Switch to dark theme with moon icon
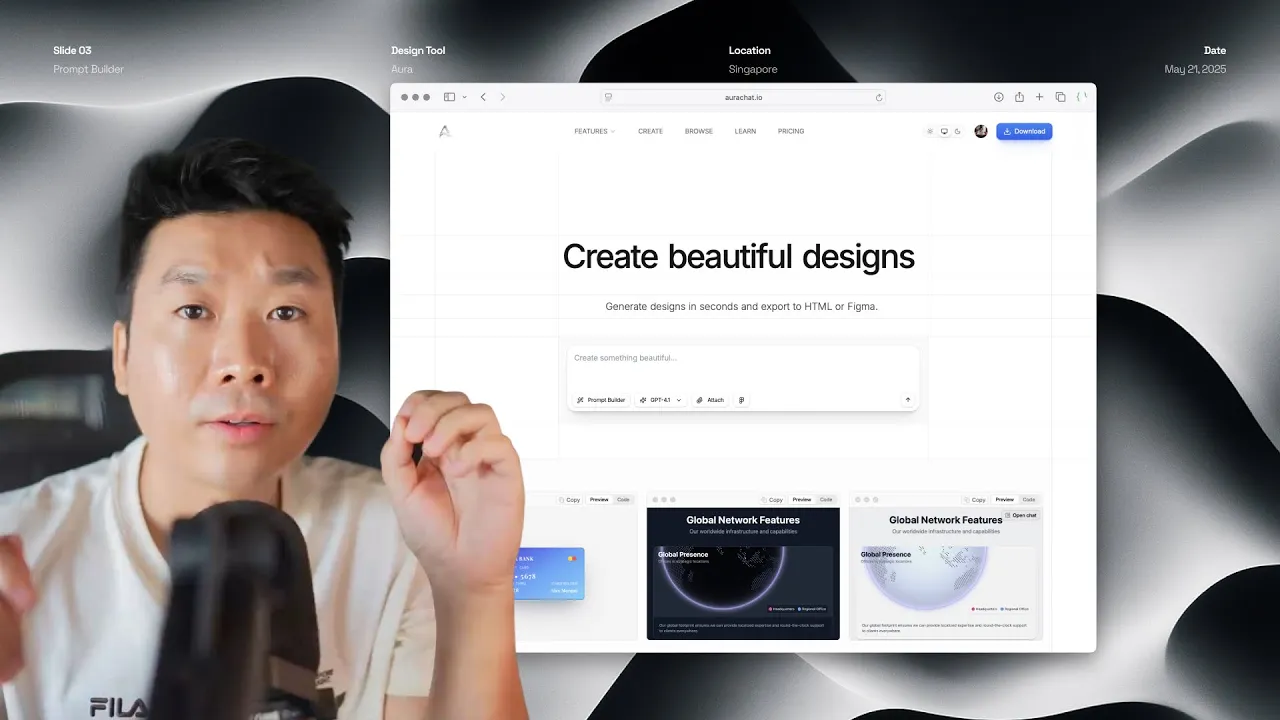Viewport: 1280px width, 720px height. pos(958,131)
